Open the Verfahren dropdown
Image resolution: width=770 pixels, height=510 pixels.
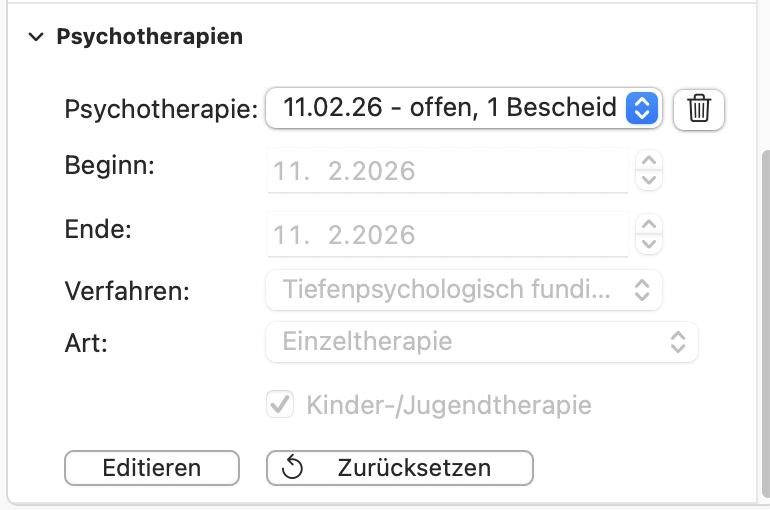[463, 290]
